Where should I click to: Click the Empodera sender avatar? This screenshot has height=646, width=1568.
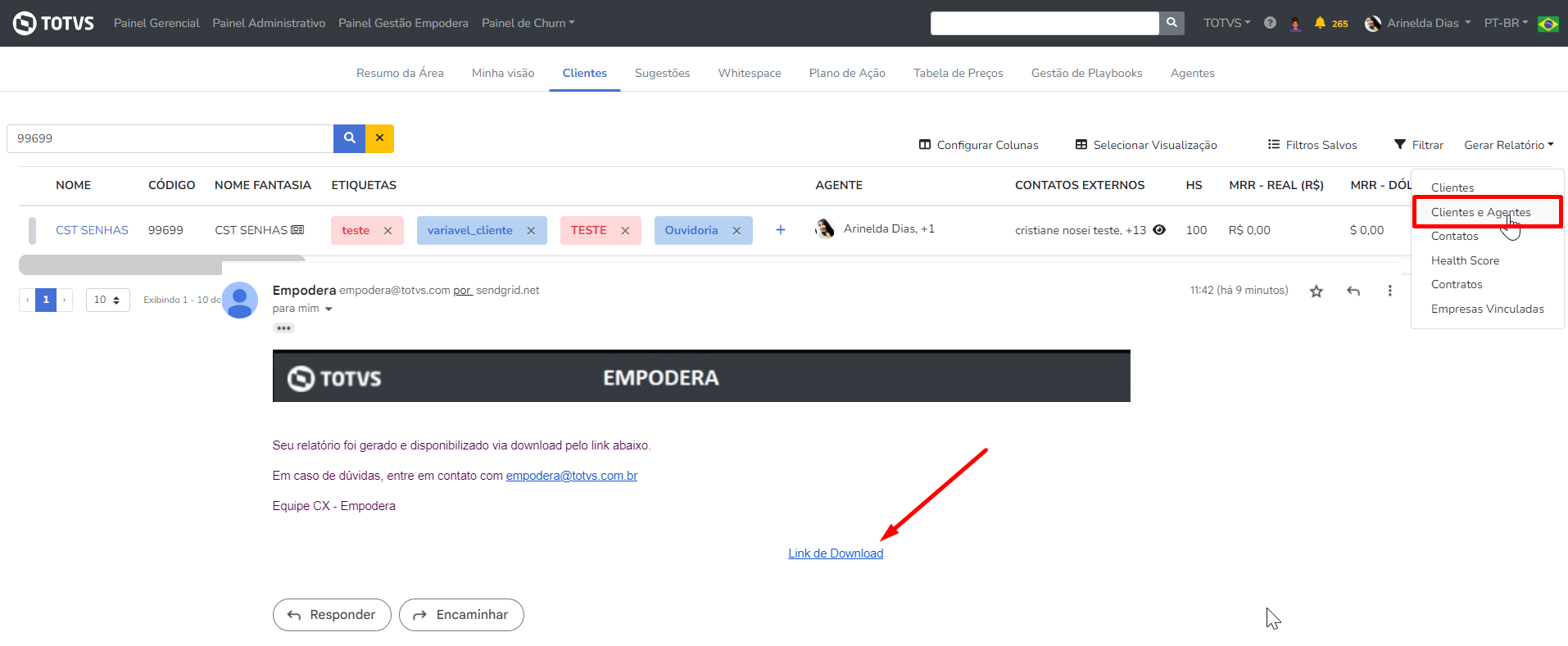tap(240, 300)
